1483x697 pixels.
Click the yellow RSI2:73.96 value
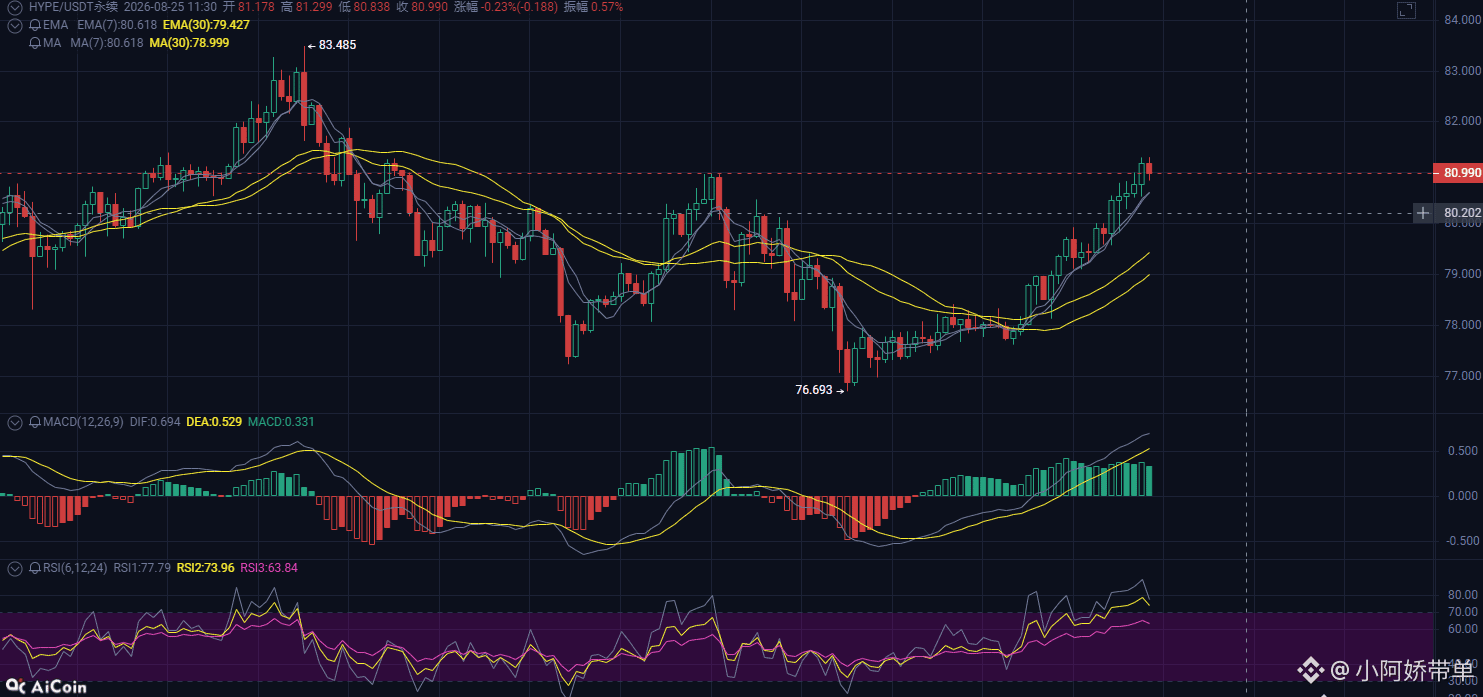tap(205, 568)
